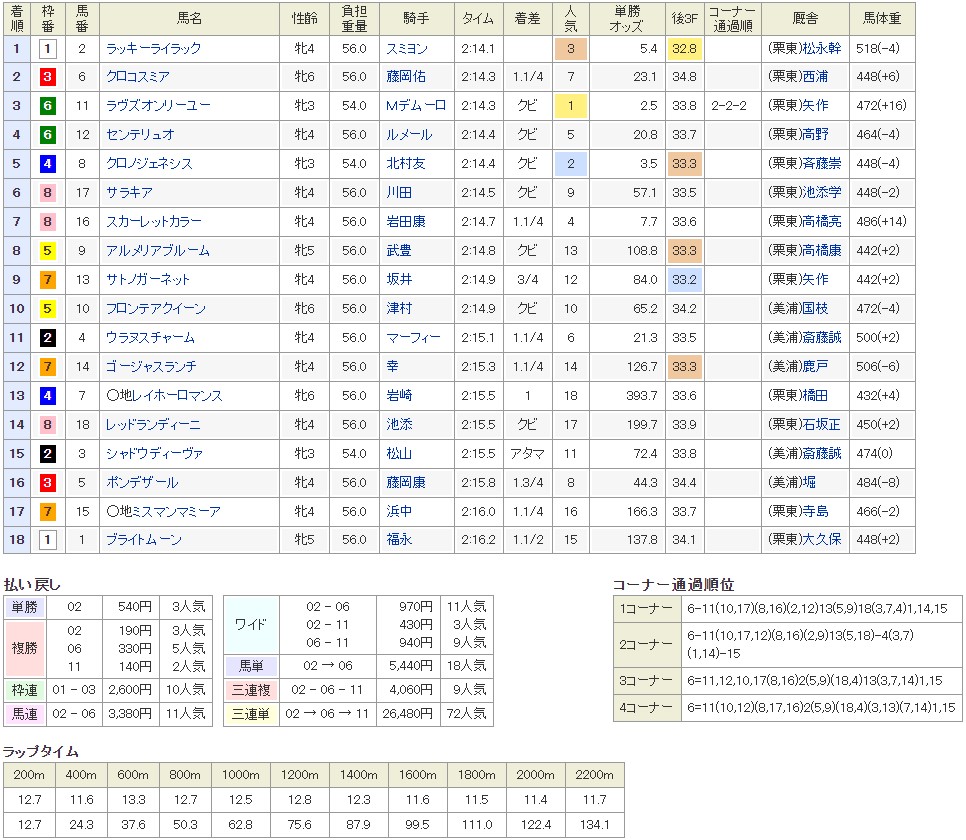Open horse link ラッキーライラック

click(153, 49)
